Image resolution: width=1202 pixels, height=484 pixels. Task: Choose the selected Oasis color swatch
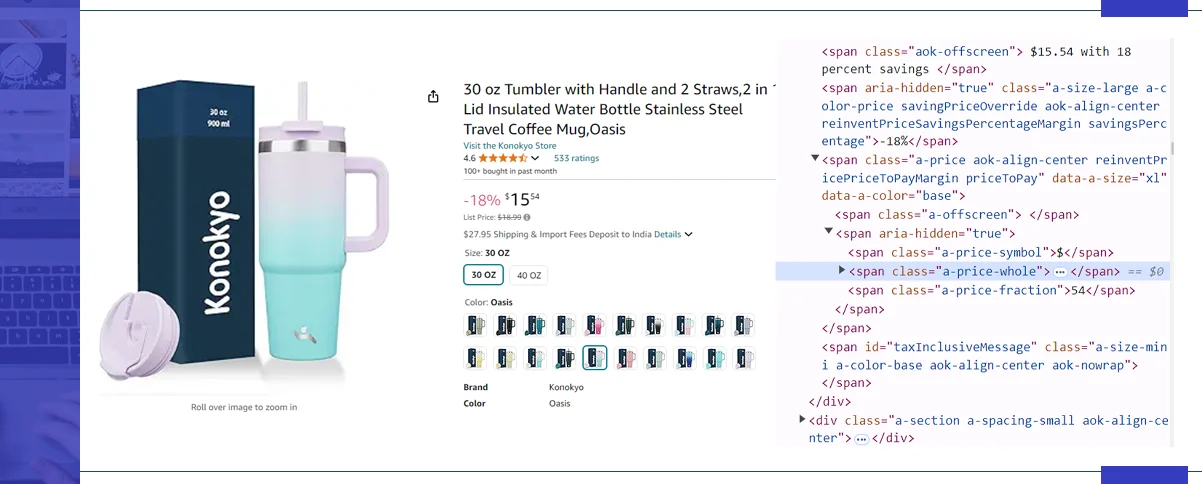coord(594,358)
